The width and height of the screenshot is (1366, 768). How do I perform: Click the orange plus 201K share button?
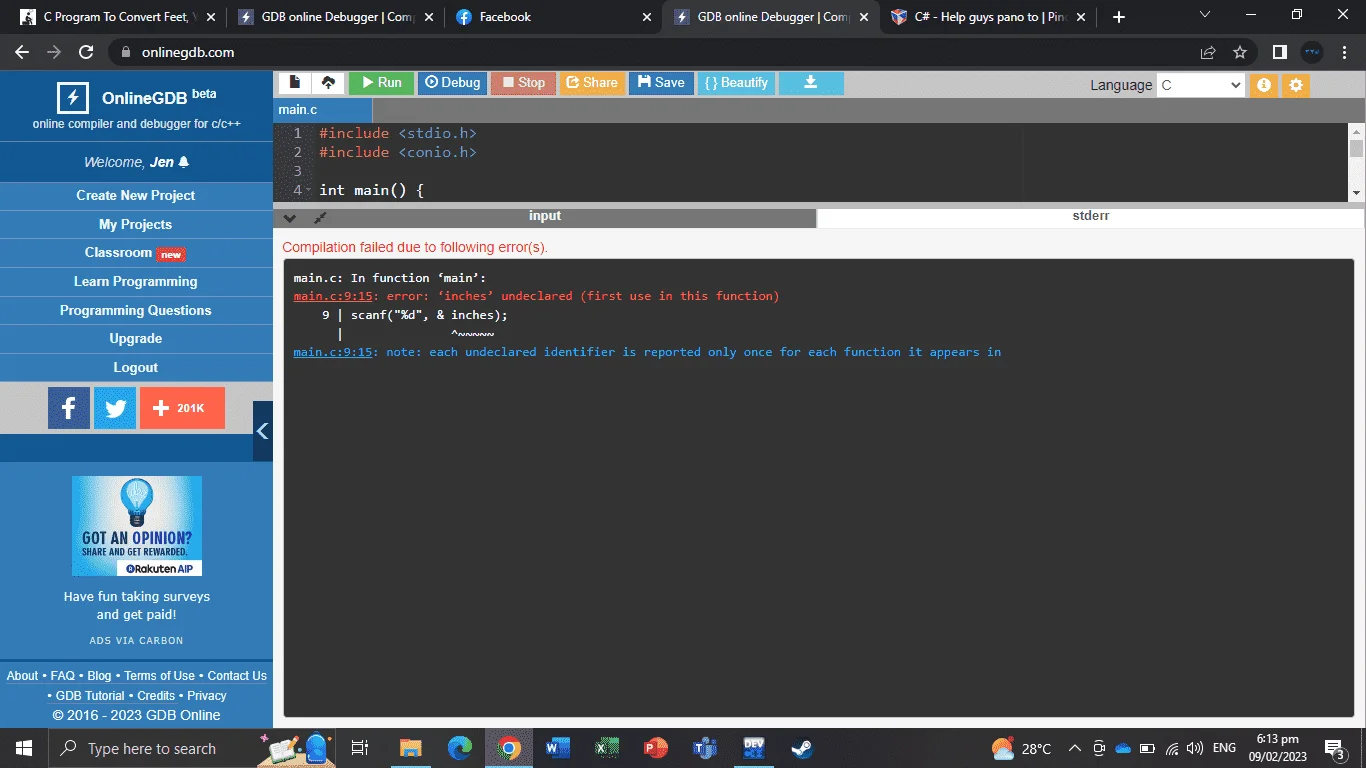point(182,408)
